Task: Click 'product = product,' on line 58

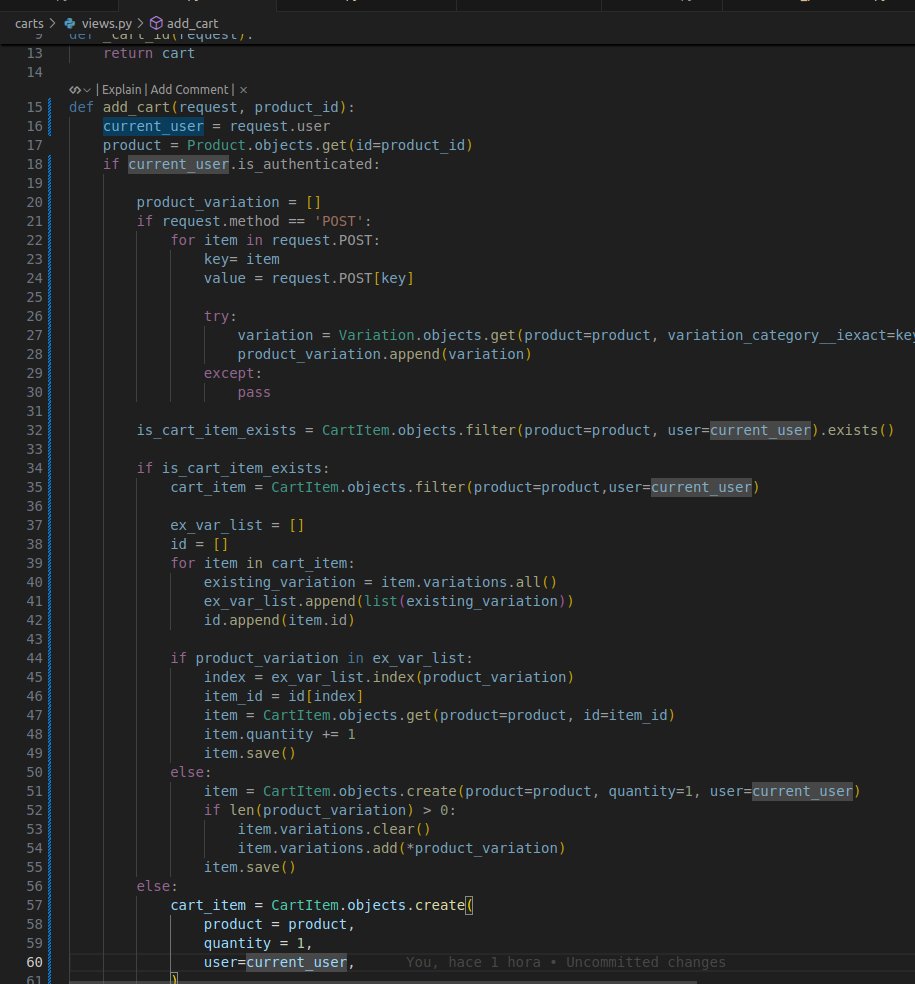Action: pyautogui.click(x=279, y=924)
